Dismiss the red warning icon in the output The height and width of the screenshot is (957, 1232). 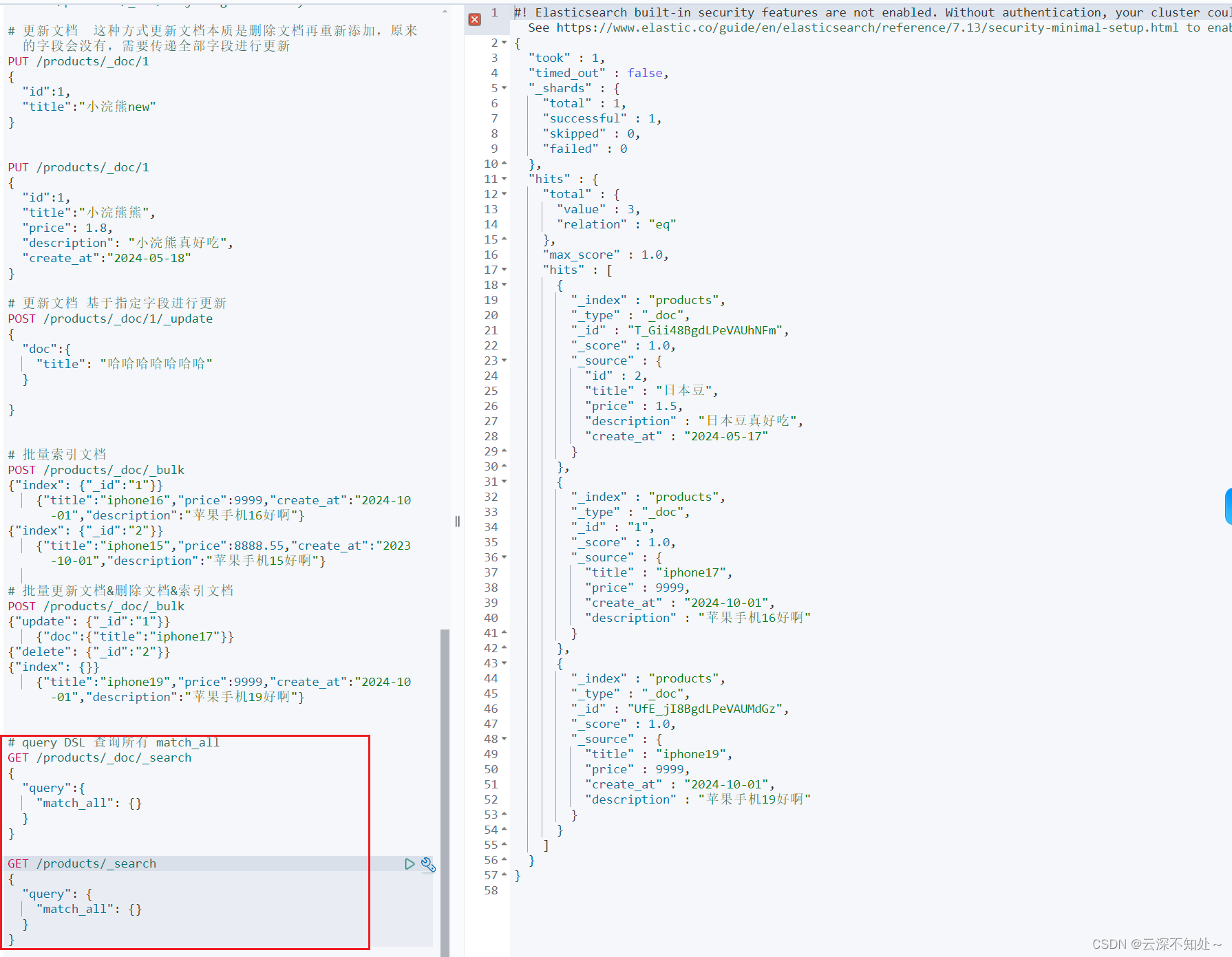pyautogui.click(x=475, y=19)
